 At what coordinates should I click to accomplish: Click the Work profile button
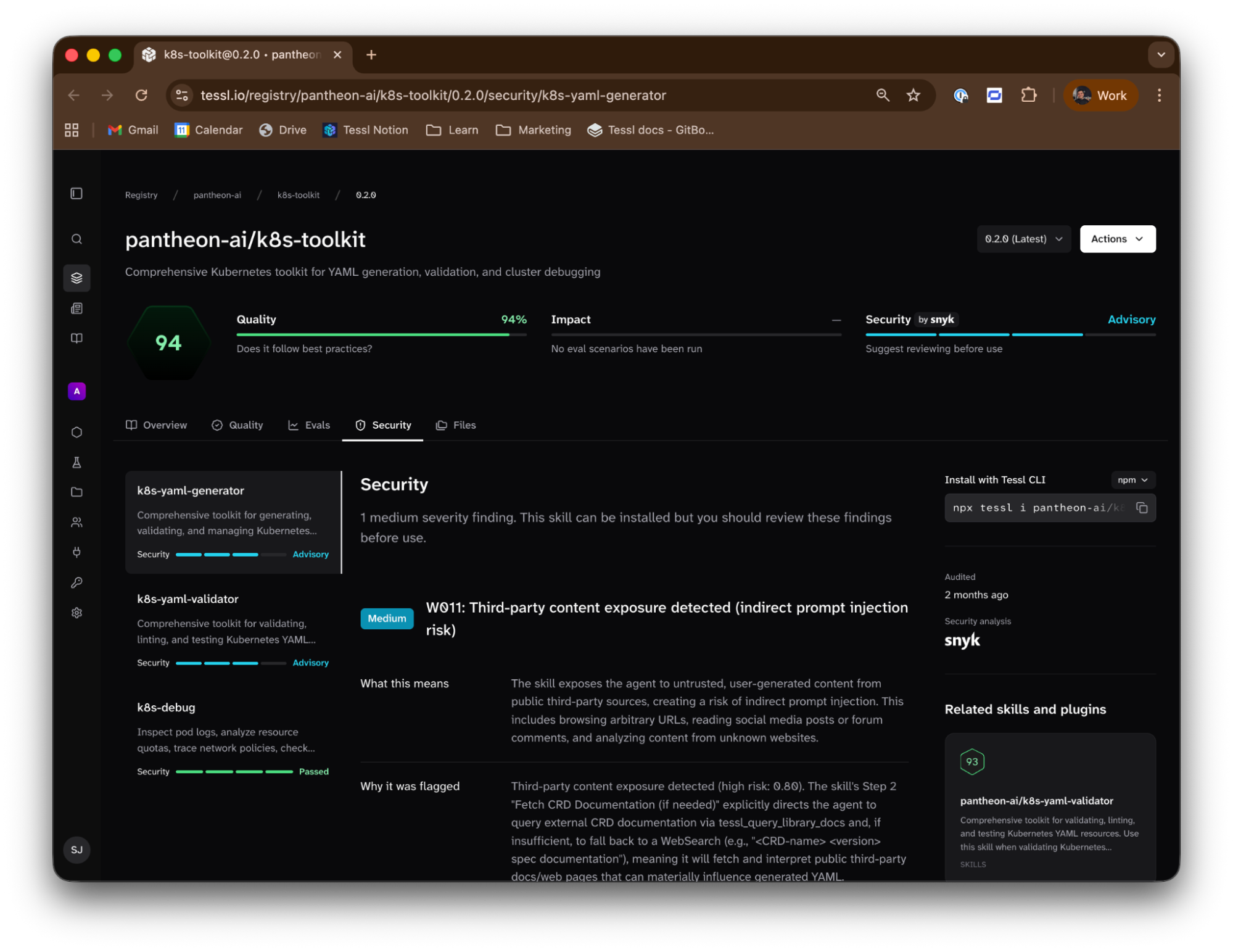1100,95
